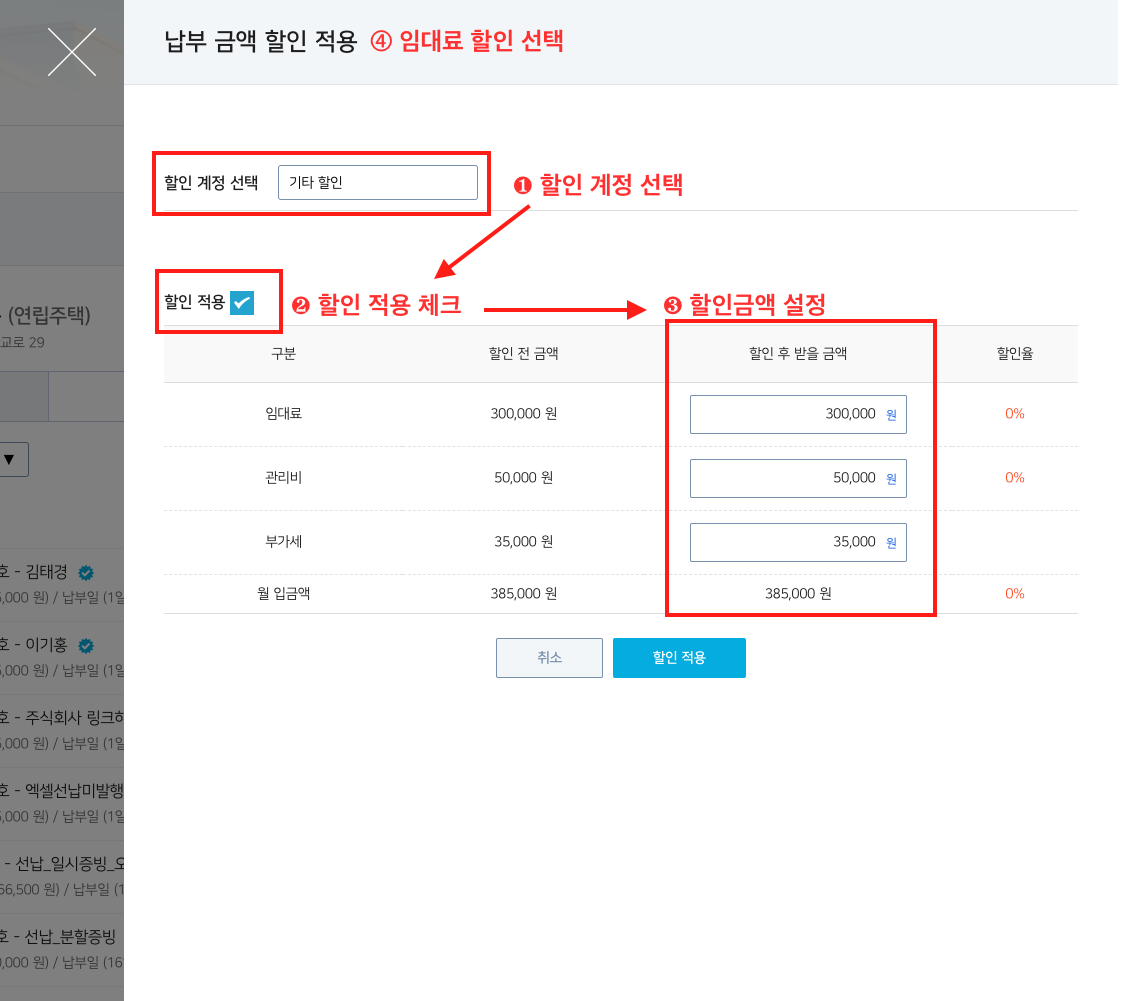Close the discount panel with the X icon
This screenshot has width=1137, height=1001.
click(x=72, y=52)
